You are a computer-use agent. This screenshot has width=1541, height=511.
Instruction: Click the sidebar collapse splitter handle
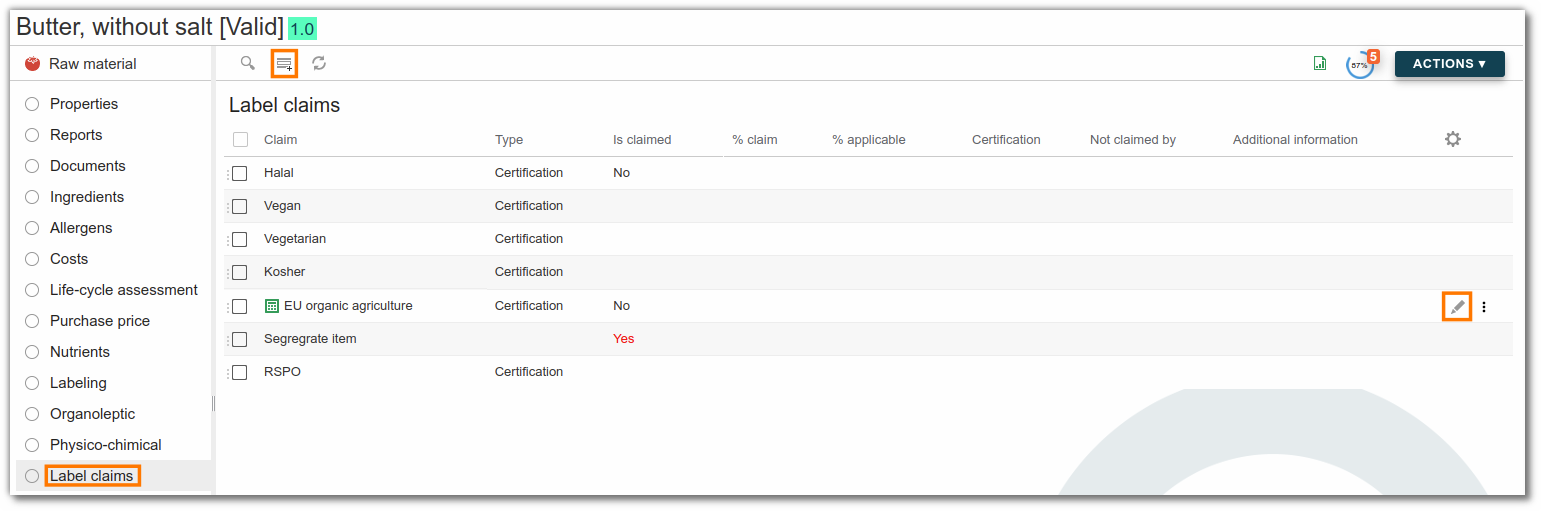pyautogui.click(x=213, y=403)
